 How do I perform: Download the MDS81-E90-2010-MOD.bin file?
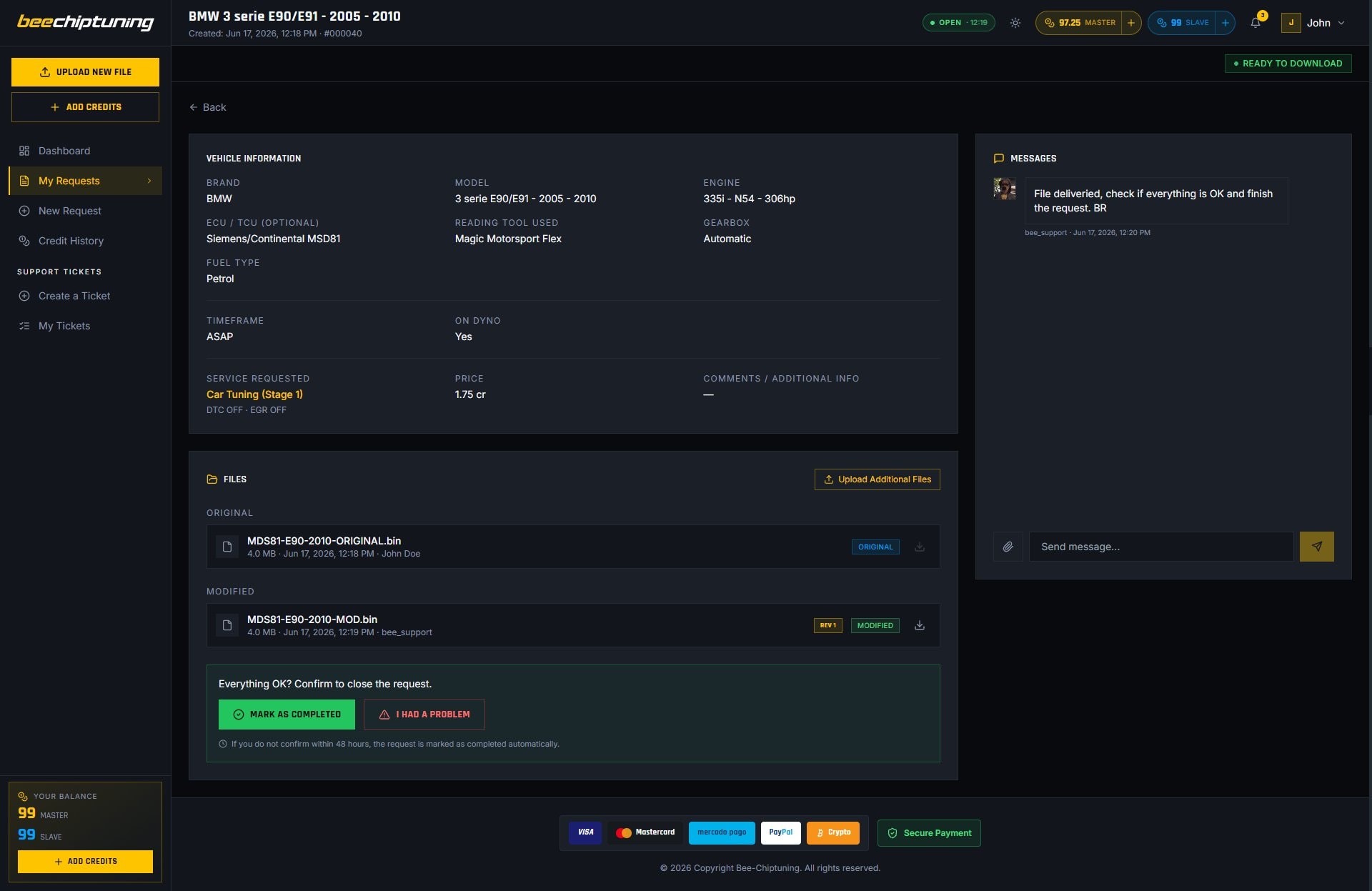coord(920,625)
